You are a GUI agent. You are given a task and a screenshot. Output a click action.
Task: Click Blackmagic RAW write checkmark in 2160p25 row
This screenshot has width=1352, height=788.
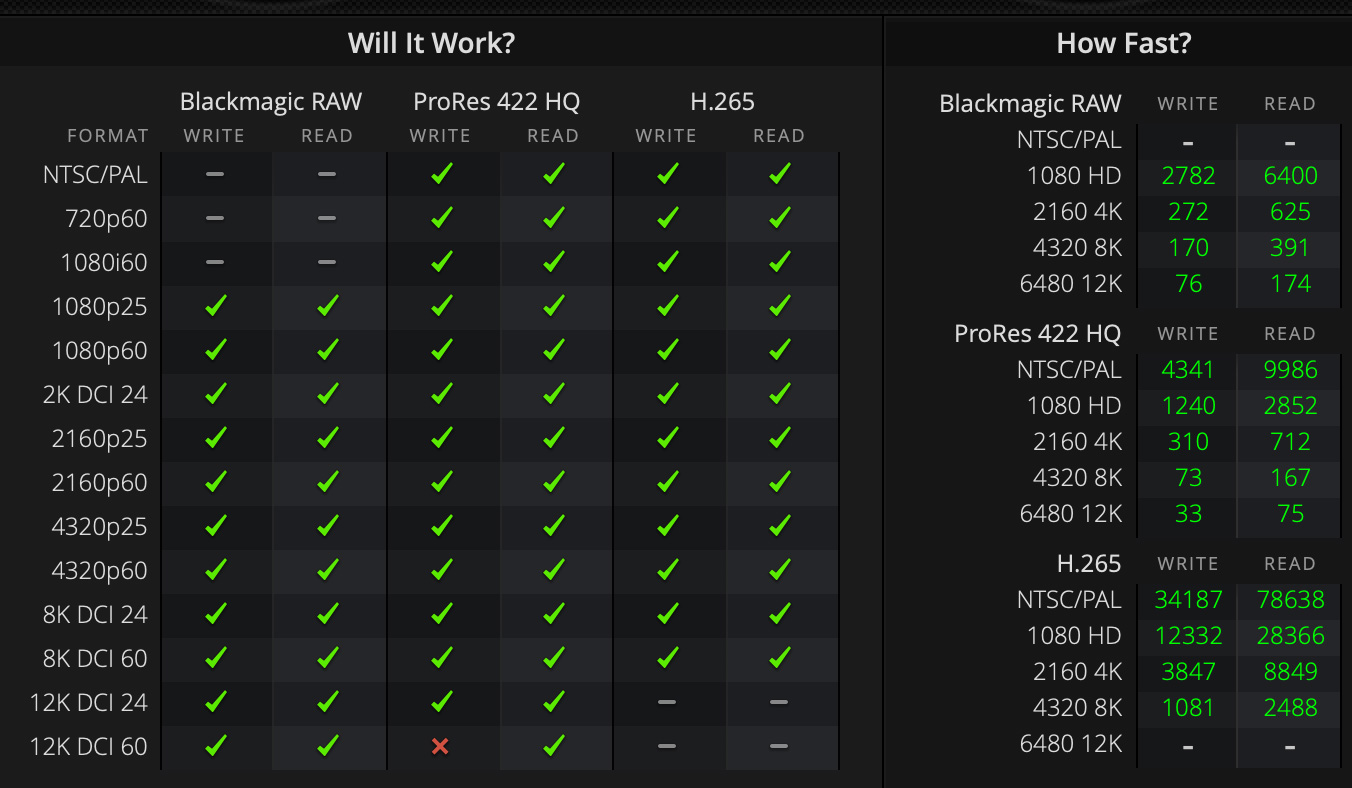(215, 438)
